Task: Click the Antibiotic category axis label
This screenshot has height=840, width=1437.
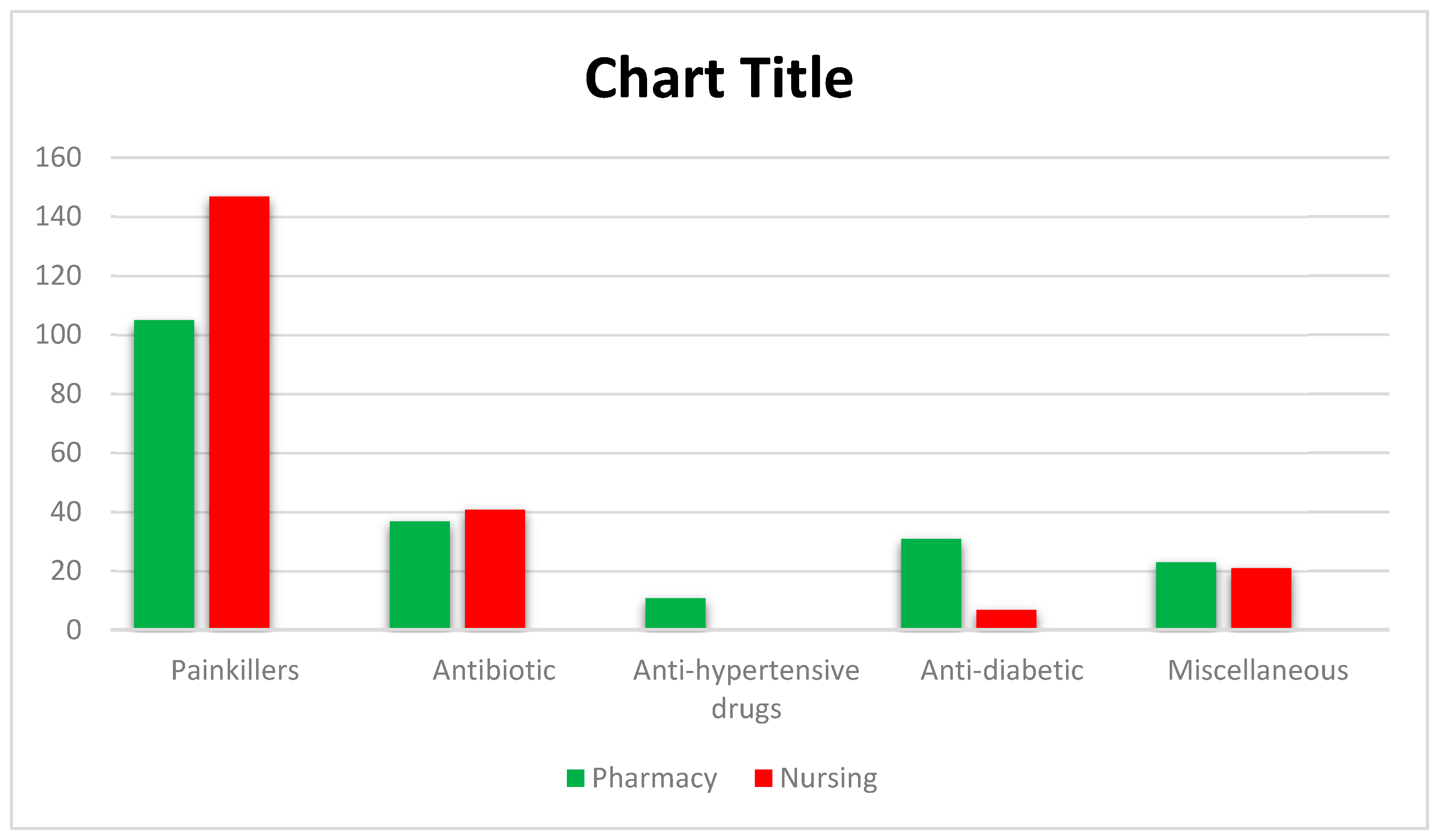Action: (494, 670)
